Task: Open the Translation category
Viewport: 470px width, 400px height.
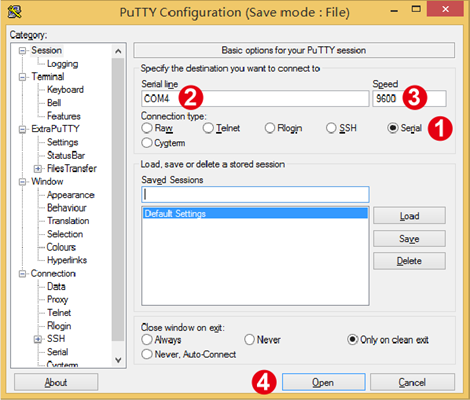Action: tap(68, 221)
